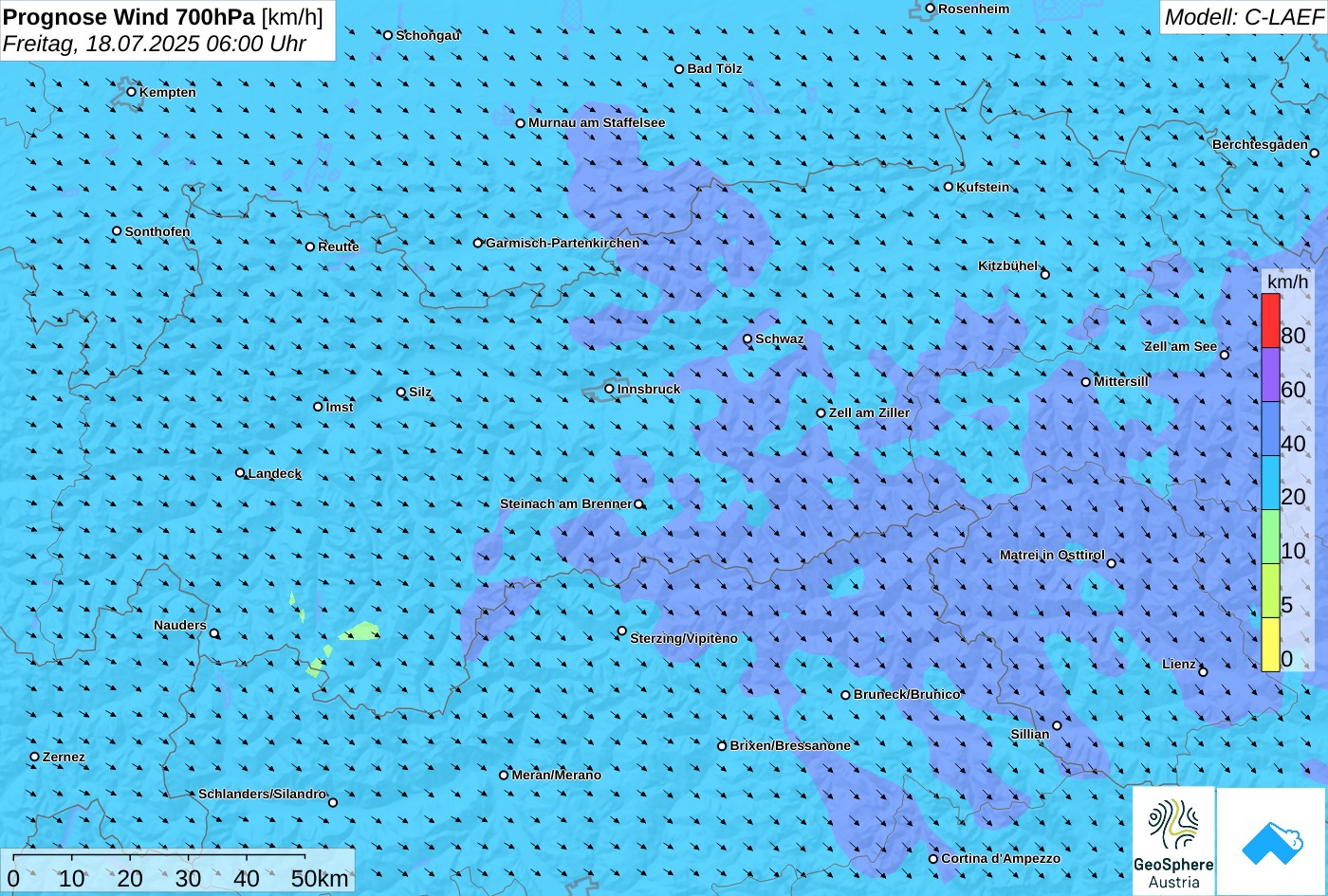Click the Schwaz city marker
Viewport: 1328px width, 896px height.
747,338
